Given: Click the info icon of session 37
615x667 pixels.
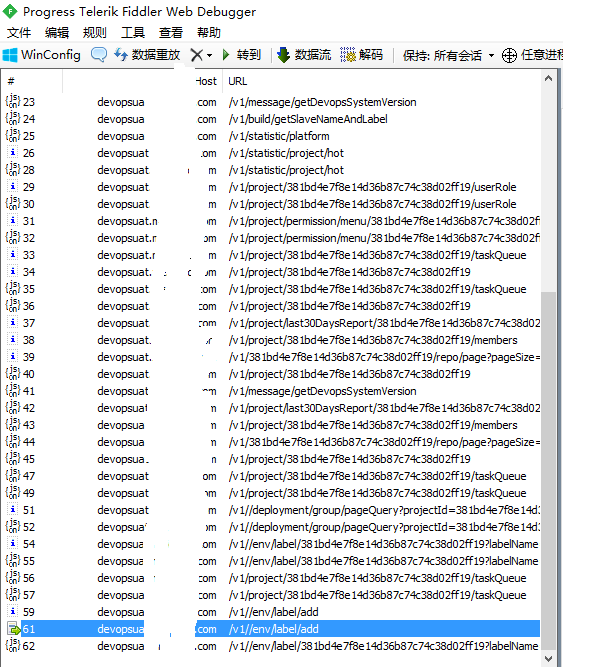Looking at the screenshot, I should [x=13, y=322].
